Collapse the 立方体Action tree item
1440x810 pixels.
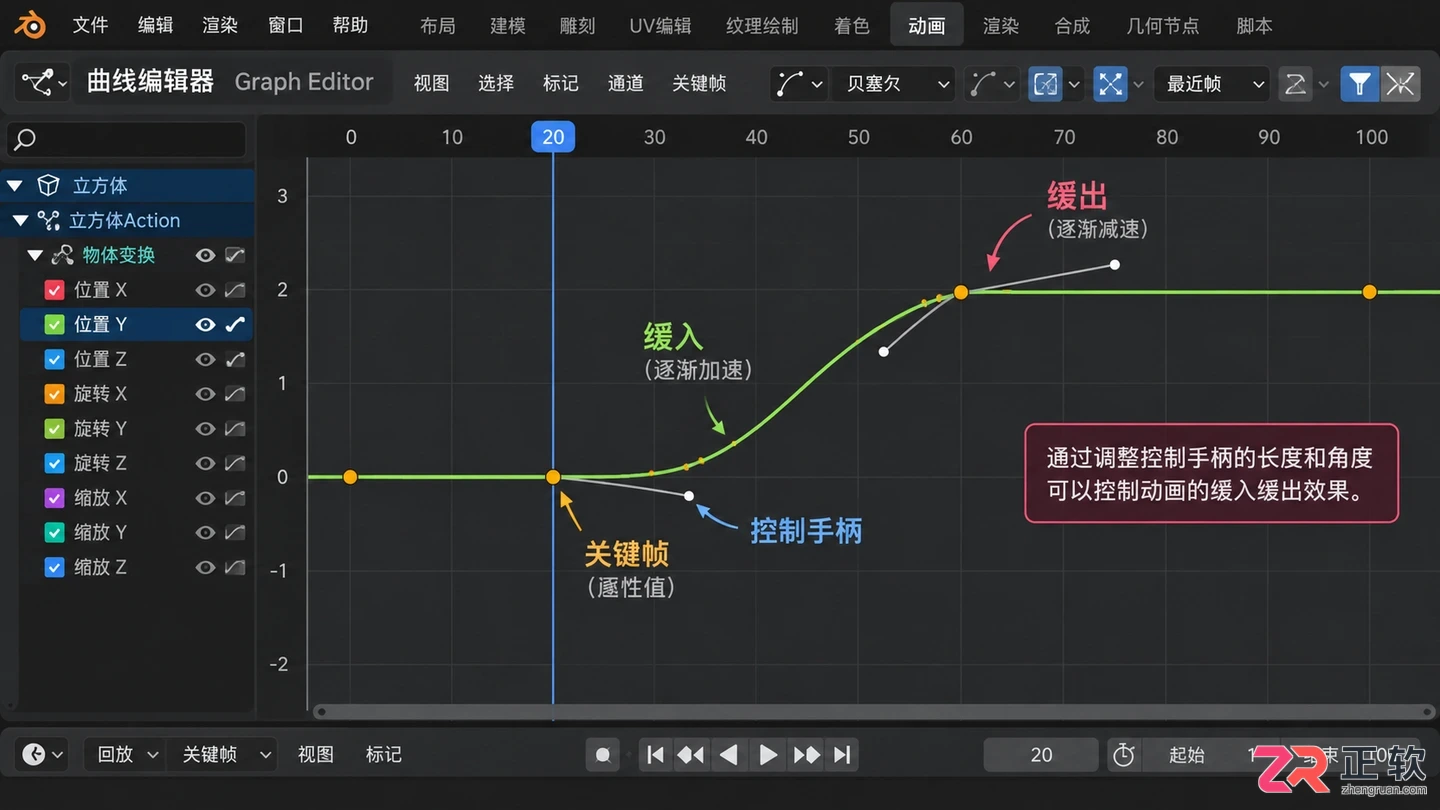20,220
